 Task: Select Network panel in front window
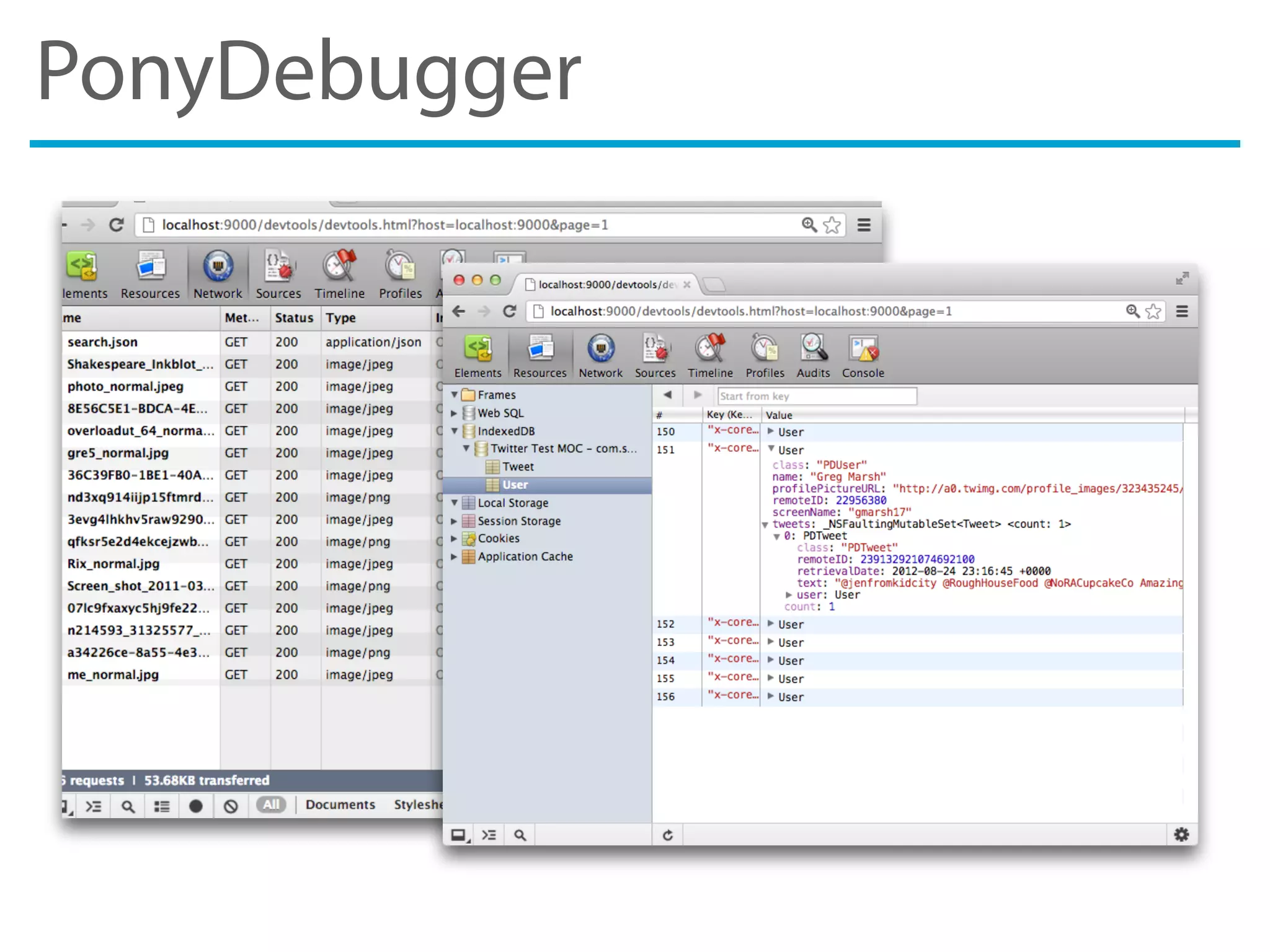click(x=600, y=356)
